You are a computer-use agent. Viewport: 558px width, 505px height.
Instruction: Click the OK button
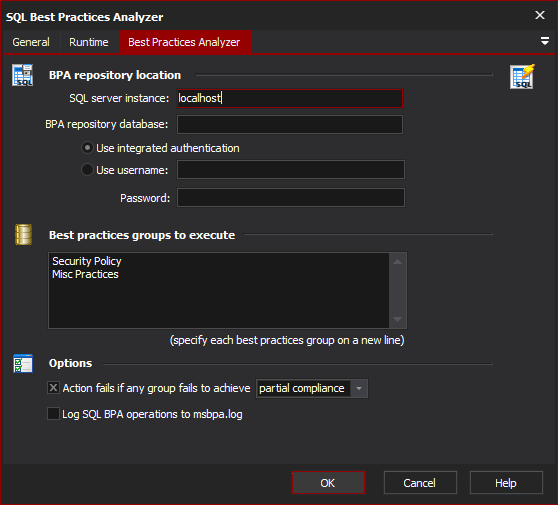click(328, 483)
